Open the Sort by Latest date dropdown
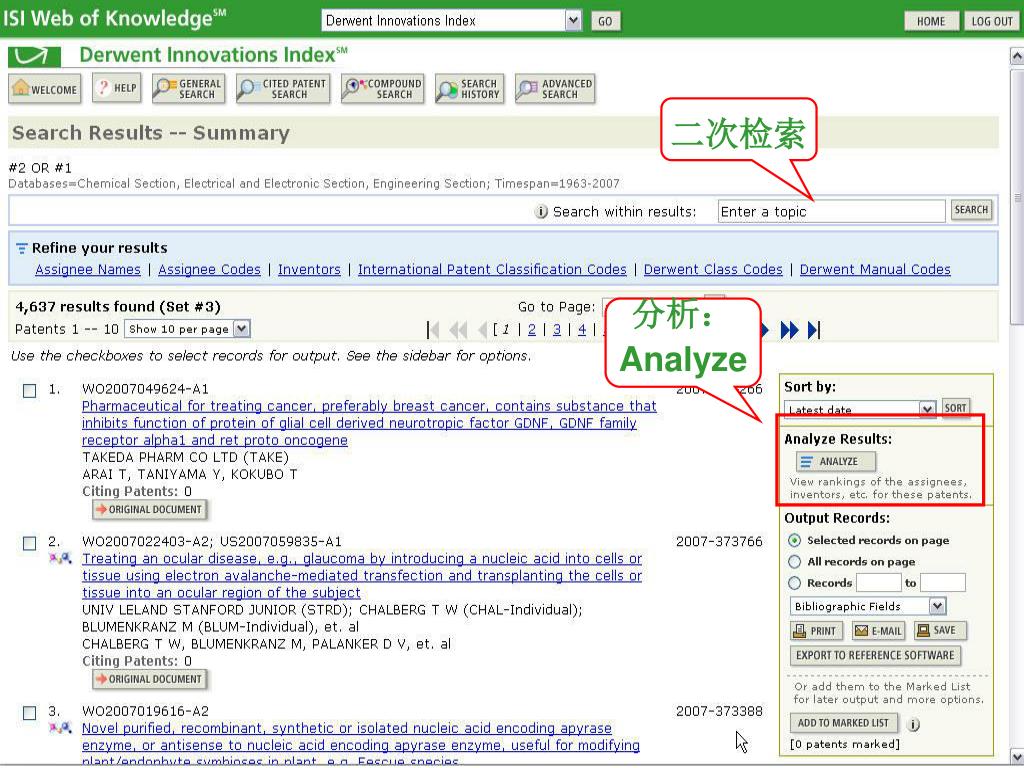Screen dimensions: 1024x768 tap(927, 409)
